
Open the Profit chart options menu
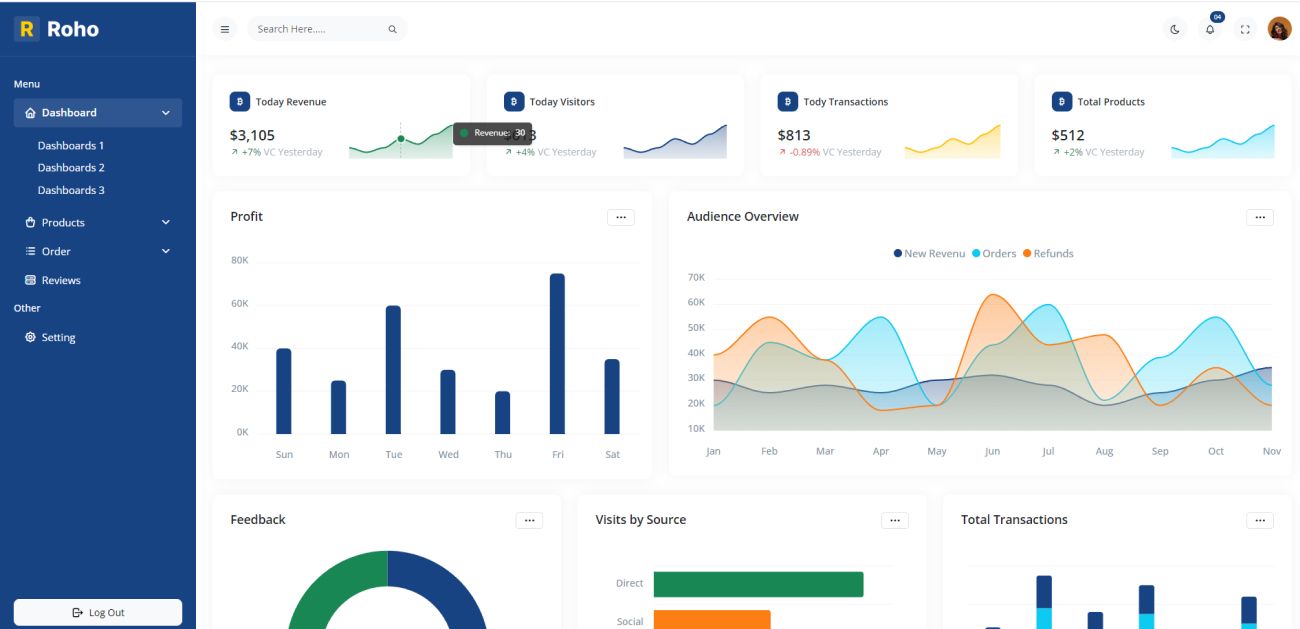click(621, 217)
